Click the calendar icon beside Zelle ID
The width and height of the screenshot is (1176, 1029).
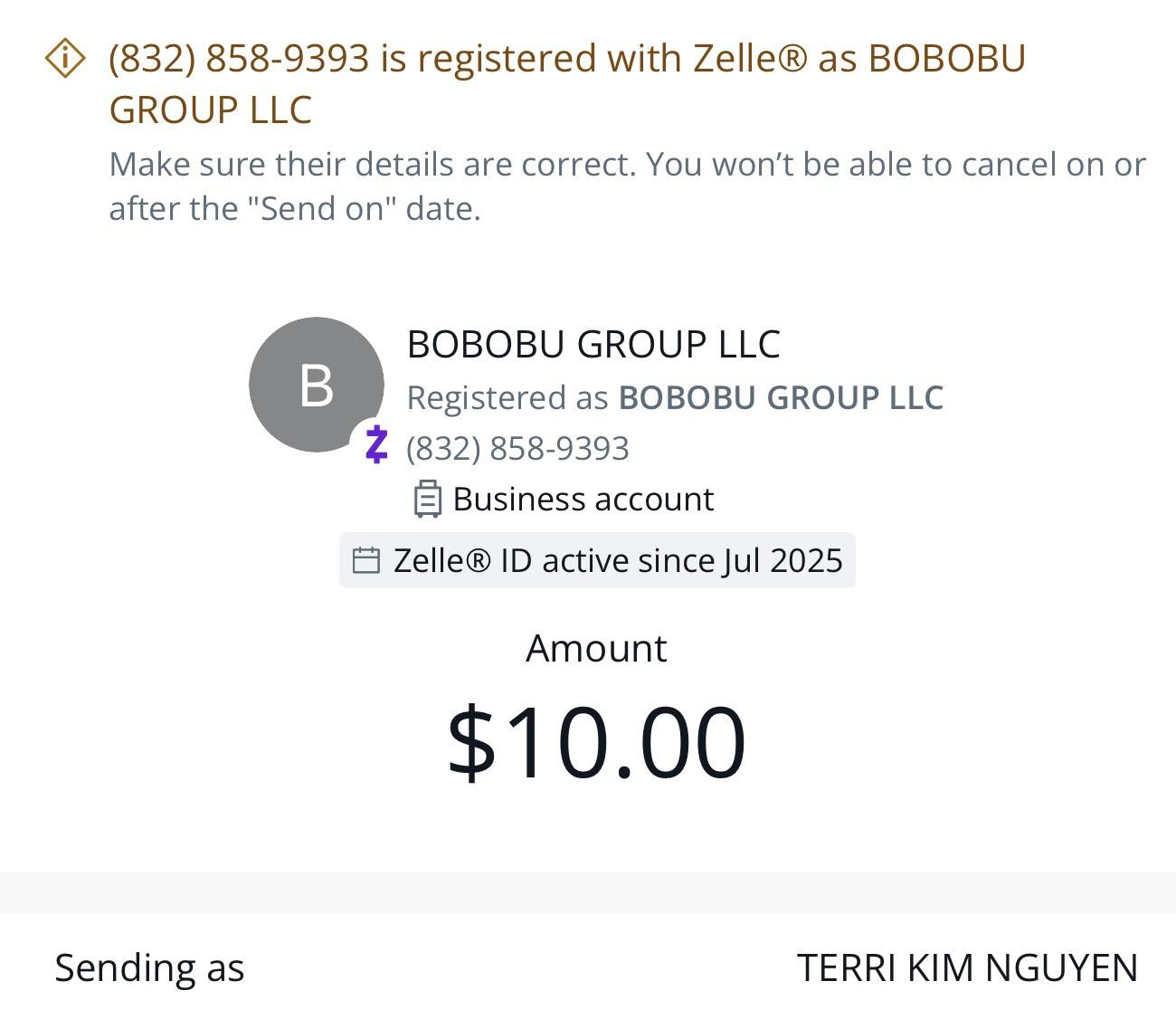coord(365,560)
